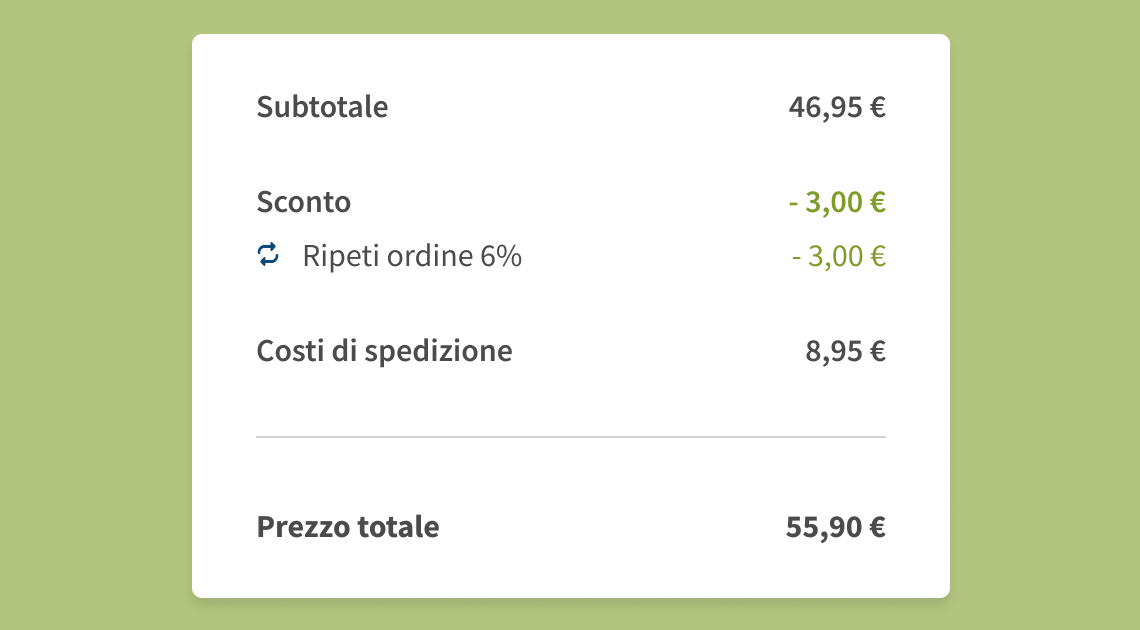
Task: Click the 8,95 € shipping cost value
Action: coord(845,350)
